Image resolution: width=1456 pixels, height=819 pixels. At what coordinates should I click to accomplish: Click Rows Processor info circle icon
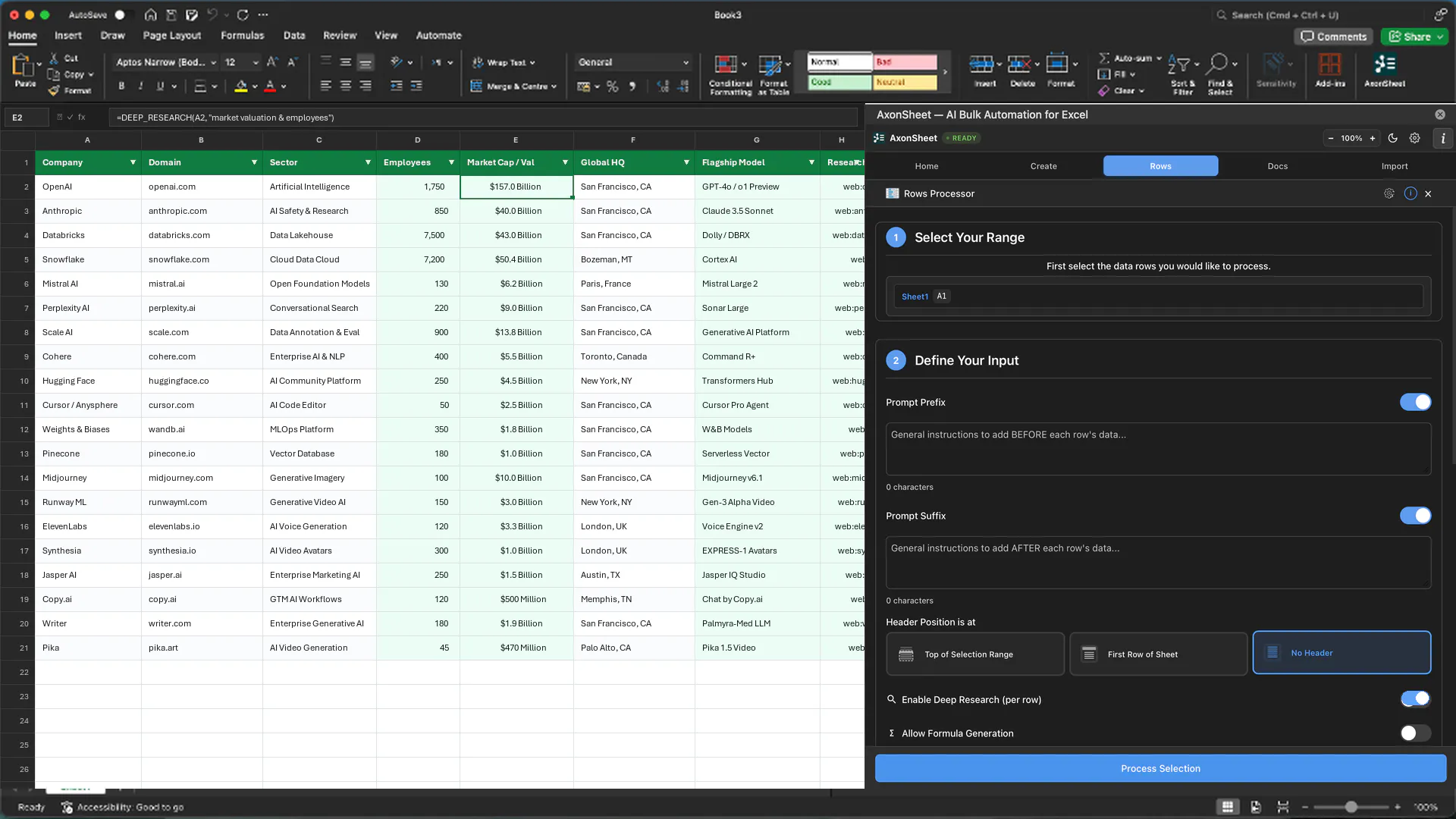1410,193
